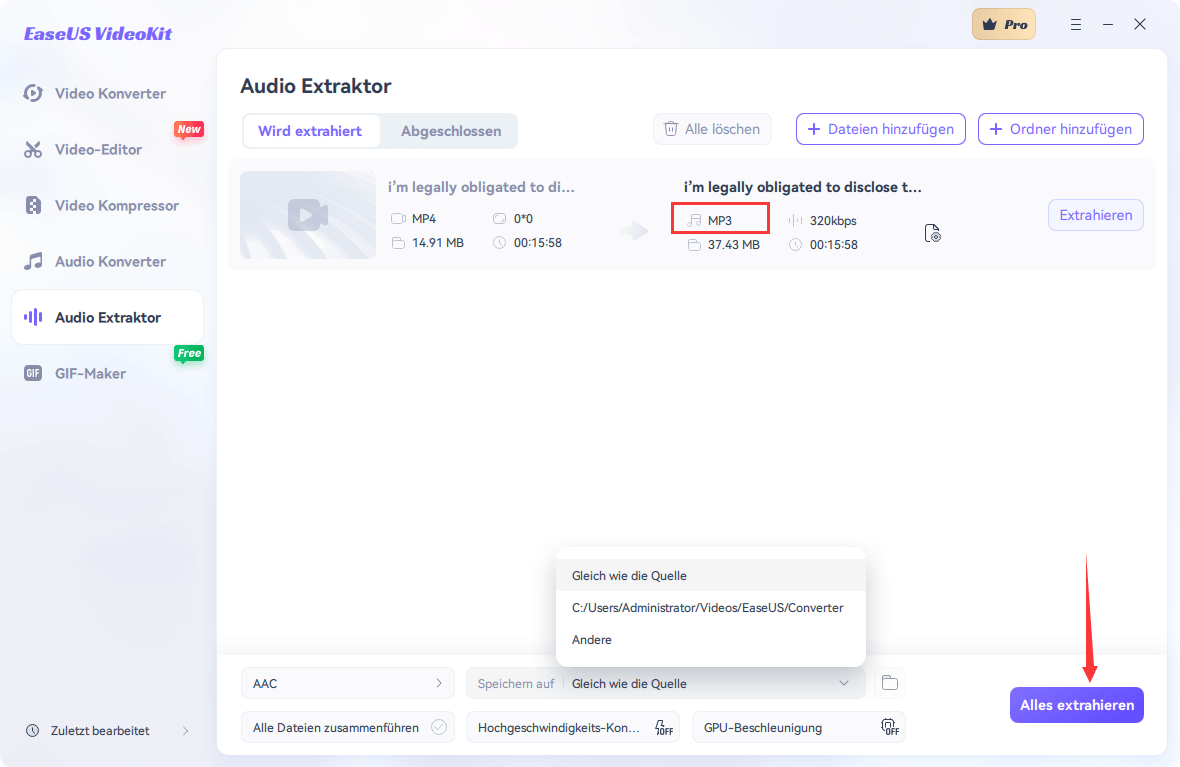This screenshot has height=767, width=1180.
Task: Click the Pro upgrade badge
Action: (x=1004, y=24)
